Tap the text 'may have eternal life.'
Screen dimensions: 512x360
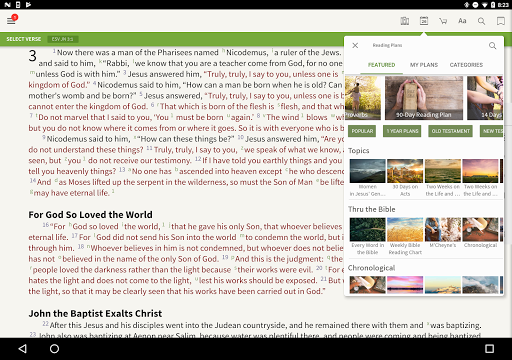click(71, 193)
